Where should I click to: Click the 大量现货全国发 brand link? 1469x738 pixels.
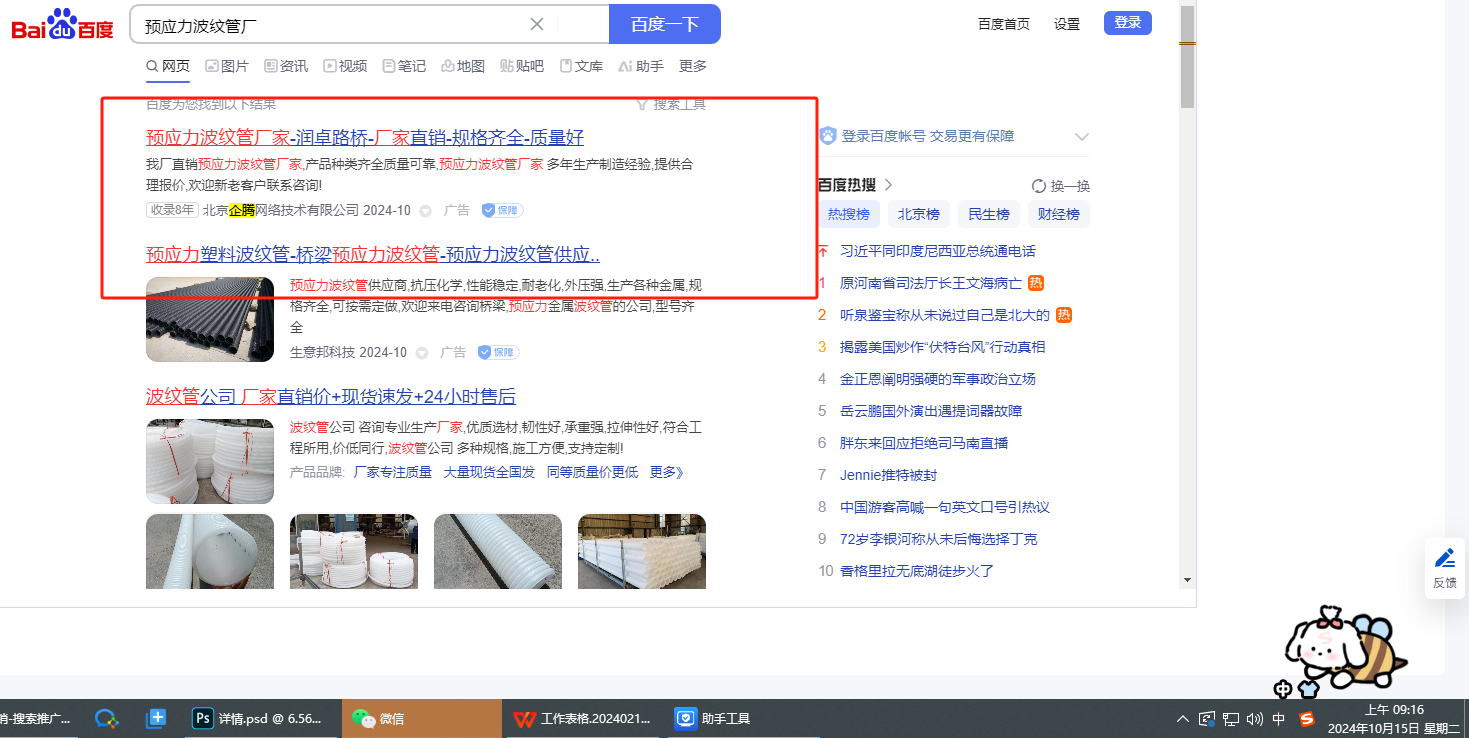489,472
